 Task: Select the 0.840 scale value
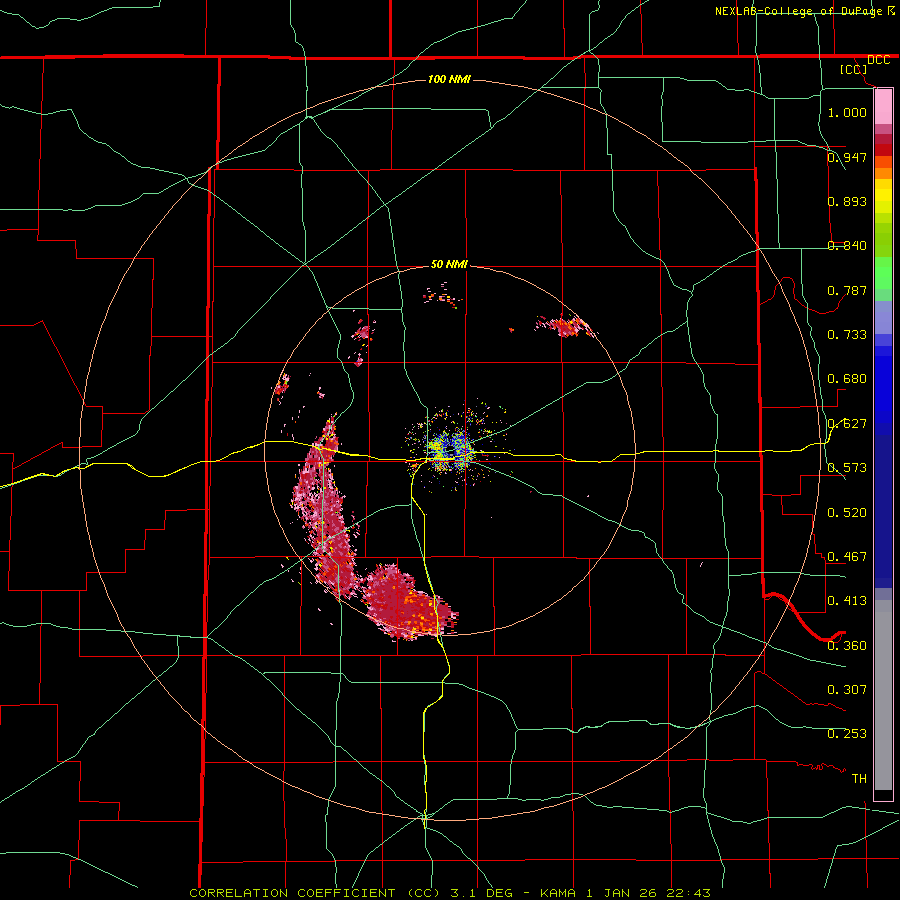click(847, 246)
